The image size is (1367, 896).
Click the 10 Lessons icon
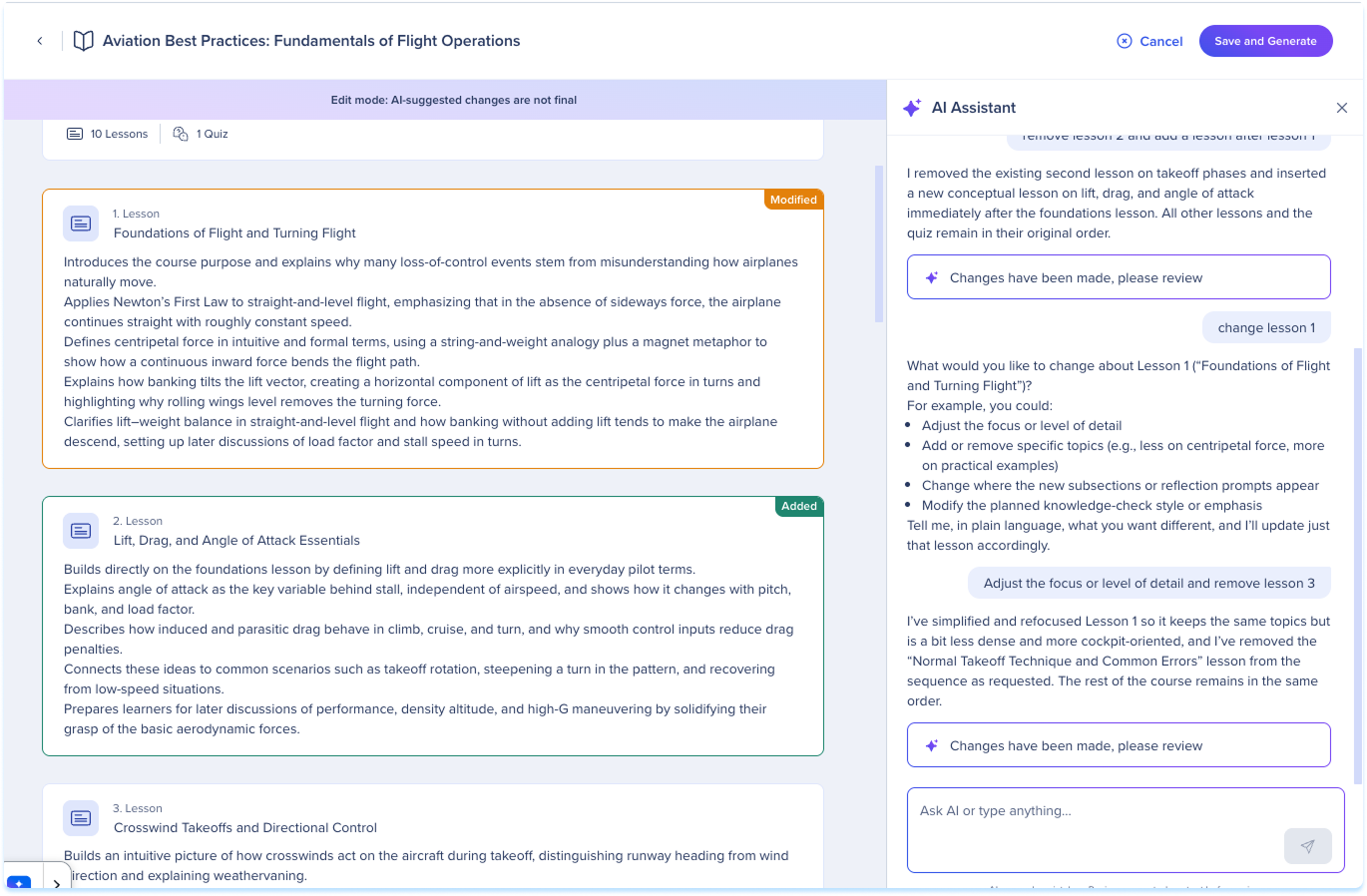pos(75,134)
